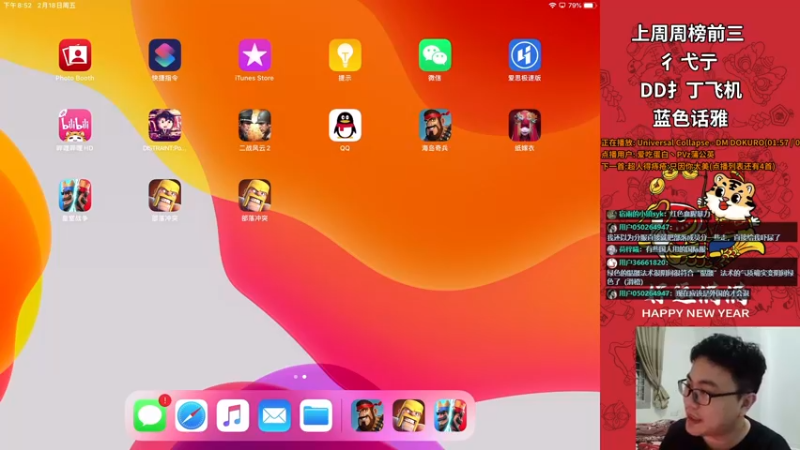The height and width of the screenshot is (450, 800).
Task: Open the iTunes Store app
Action: (255, 55)
